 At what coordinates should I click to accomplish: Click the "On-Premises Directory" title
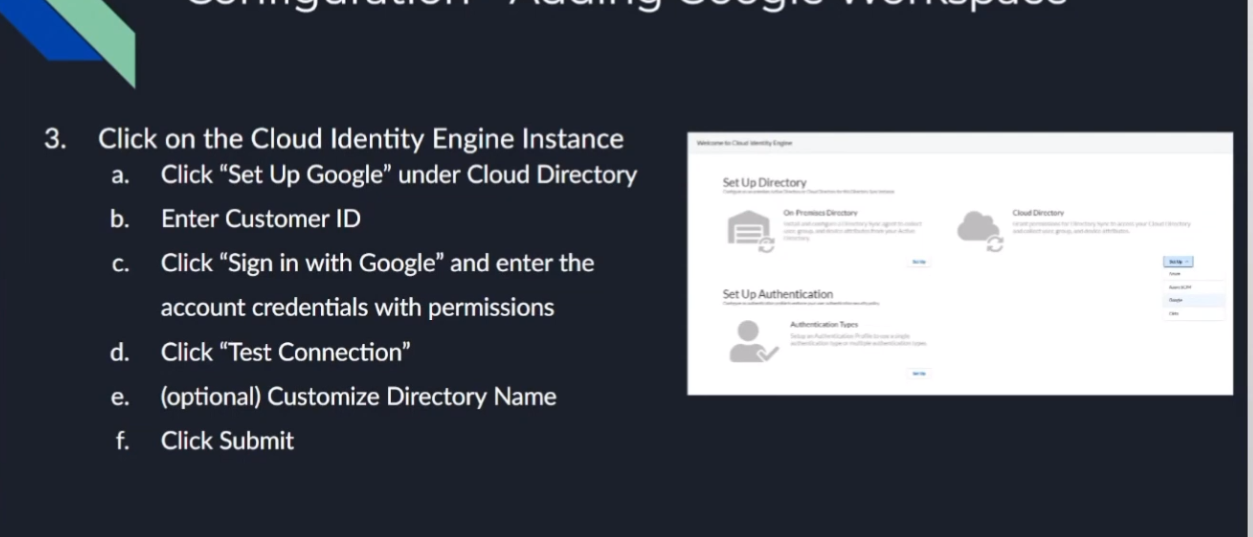pyautogui.click(x=821, y=213)
